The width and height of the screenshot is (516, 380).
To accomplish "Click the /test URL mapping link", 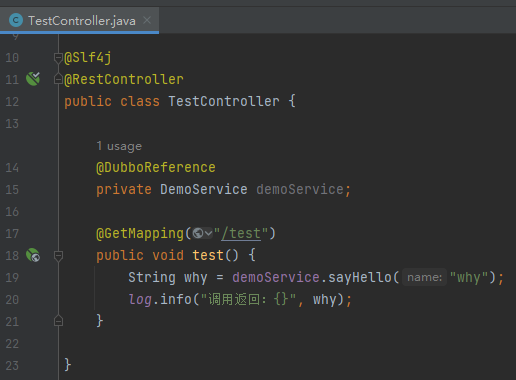I will coord(241,233).
